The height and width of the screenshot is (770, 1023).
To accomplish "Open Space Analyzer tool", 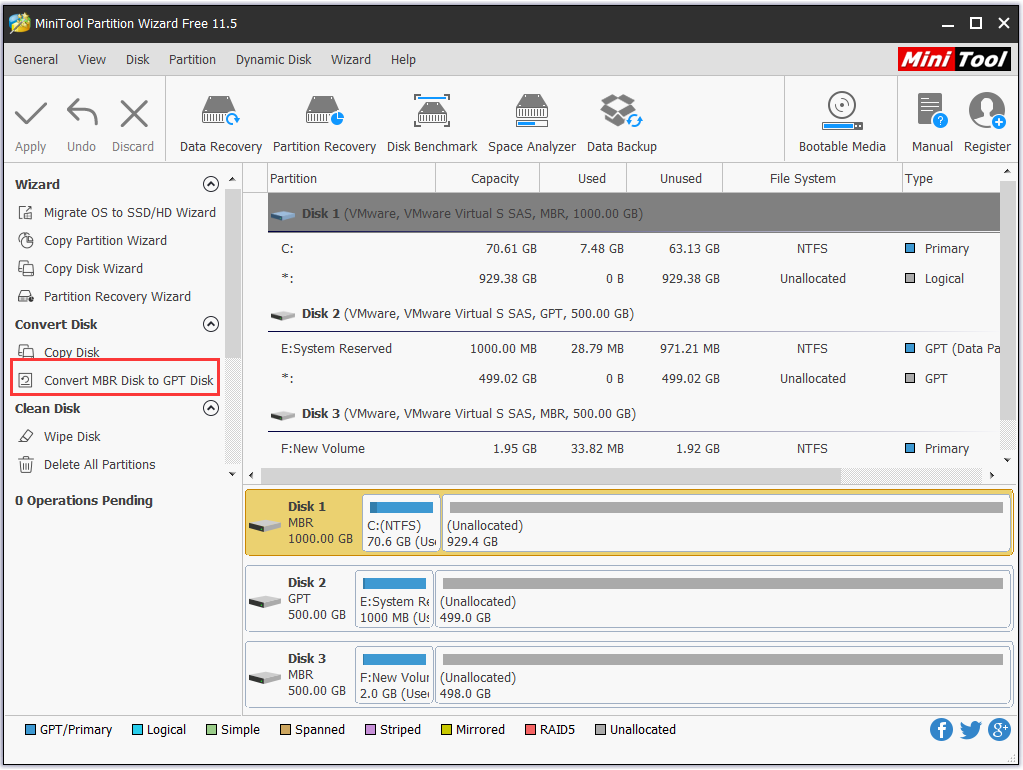I will (532, 124).
